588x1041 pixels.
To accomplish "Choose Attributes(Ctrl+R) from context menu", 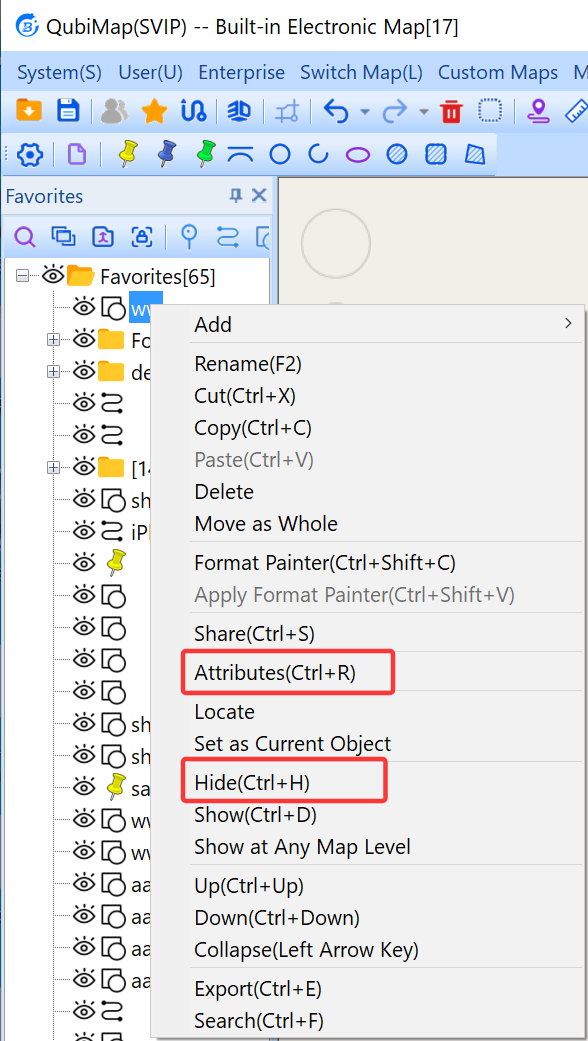I will click(275, 673).
